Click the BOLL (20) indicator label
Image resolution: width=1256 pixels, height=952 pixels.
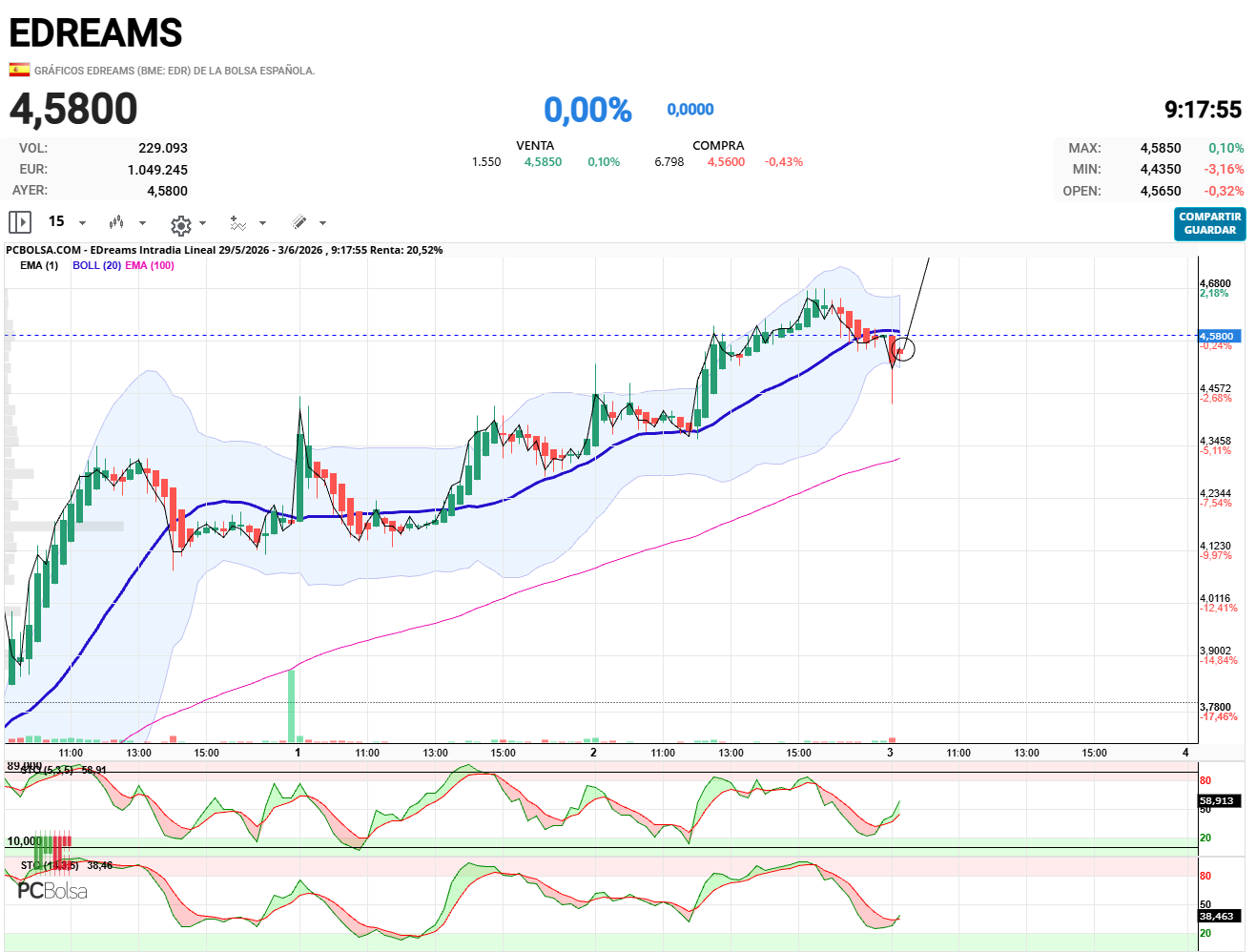click(x=96, y=265)
